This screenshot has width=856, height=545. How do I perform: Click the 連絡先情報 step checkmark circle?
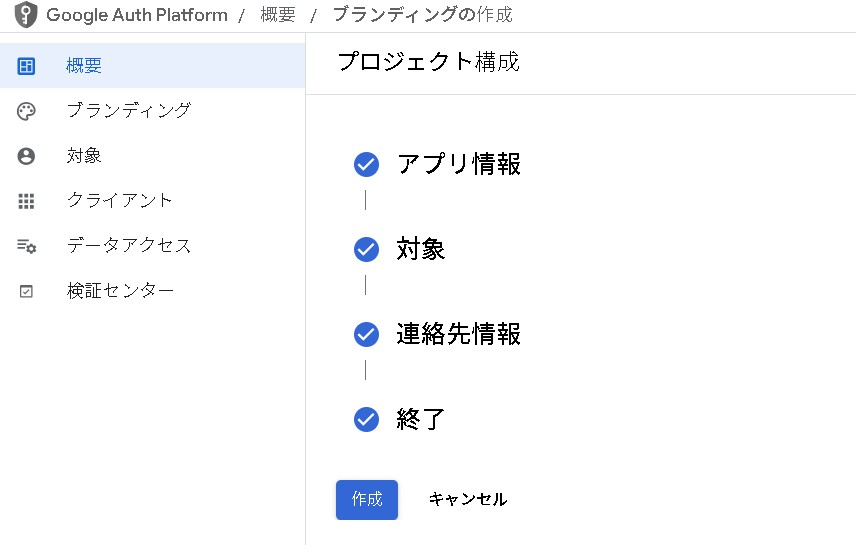366,335
